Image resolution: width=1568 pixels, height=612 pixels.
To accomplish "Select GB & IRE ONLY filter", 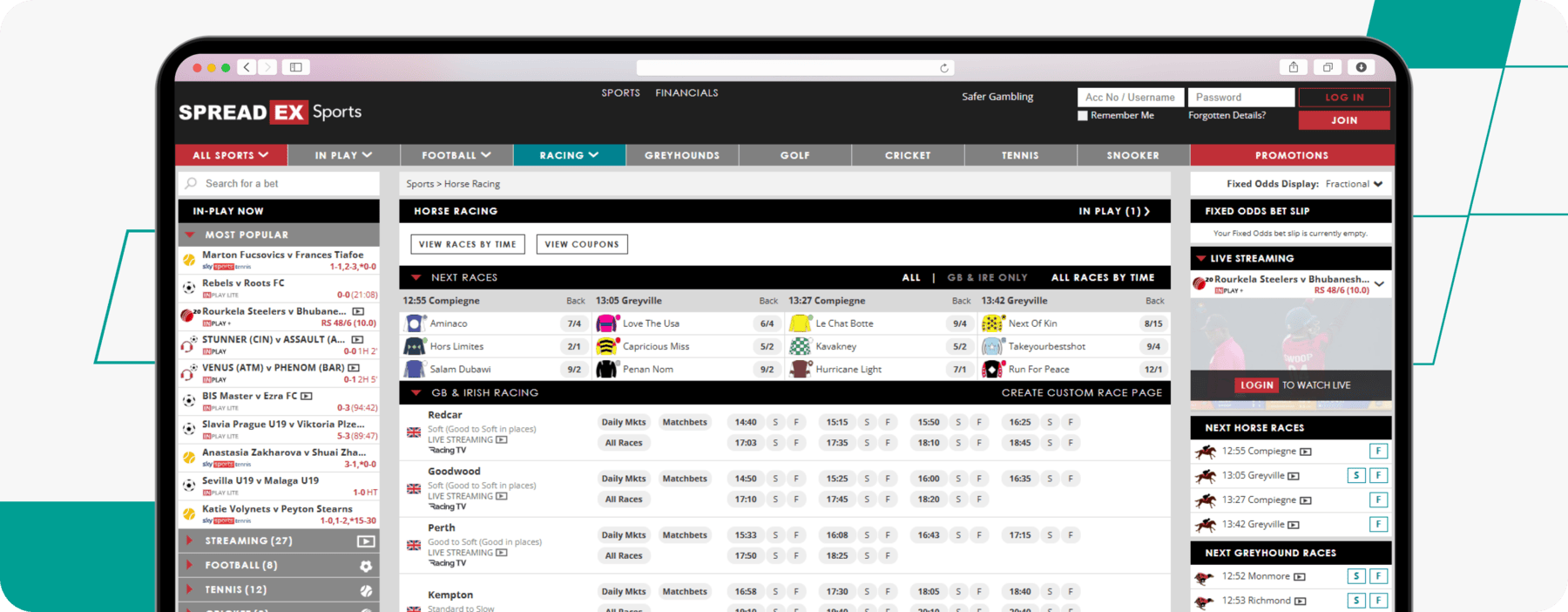I will coord(987,277).
